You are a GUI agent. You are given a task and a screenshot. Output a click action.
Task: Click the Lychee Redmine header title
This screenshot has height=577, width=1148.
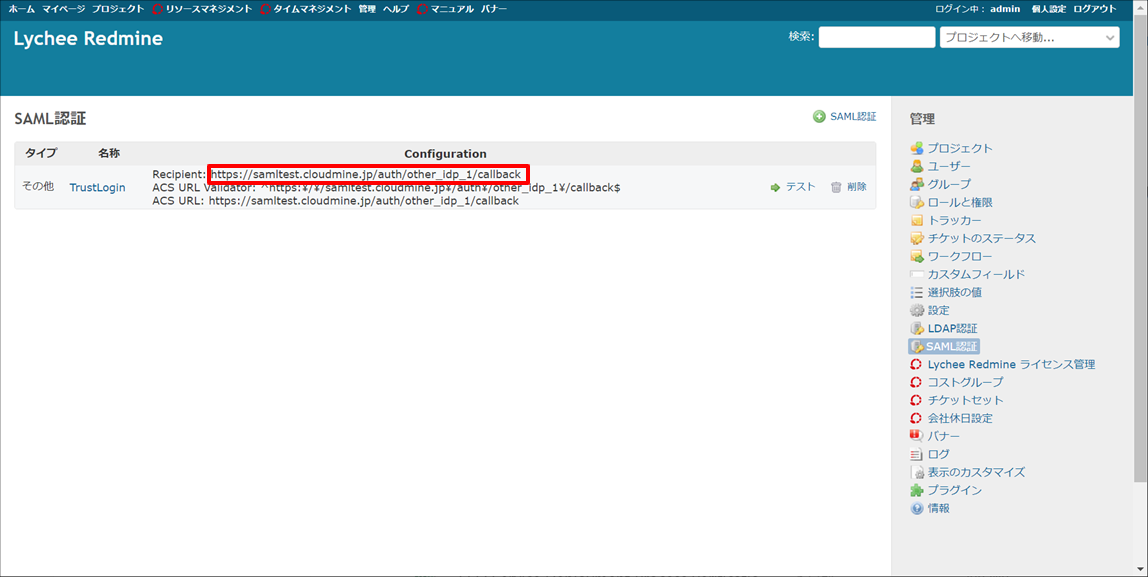tap(88, 39)
